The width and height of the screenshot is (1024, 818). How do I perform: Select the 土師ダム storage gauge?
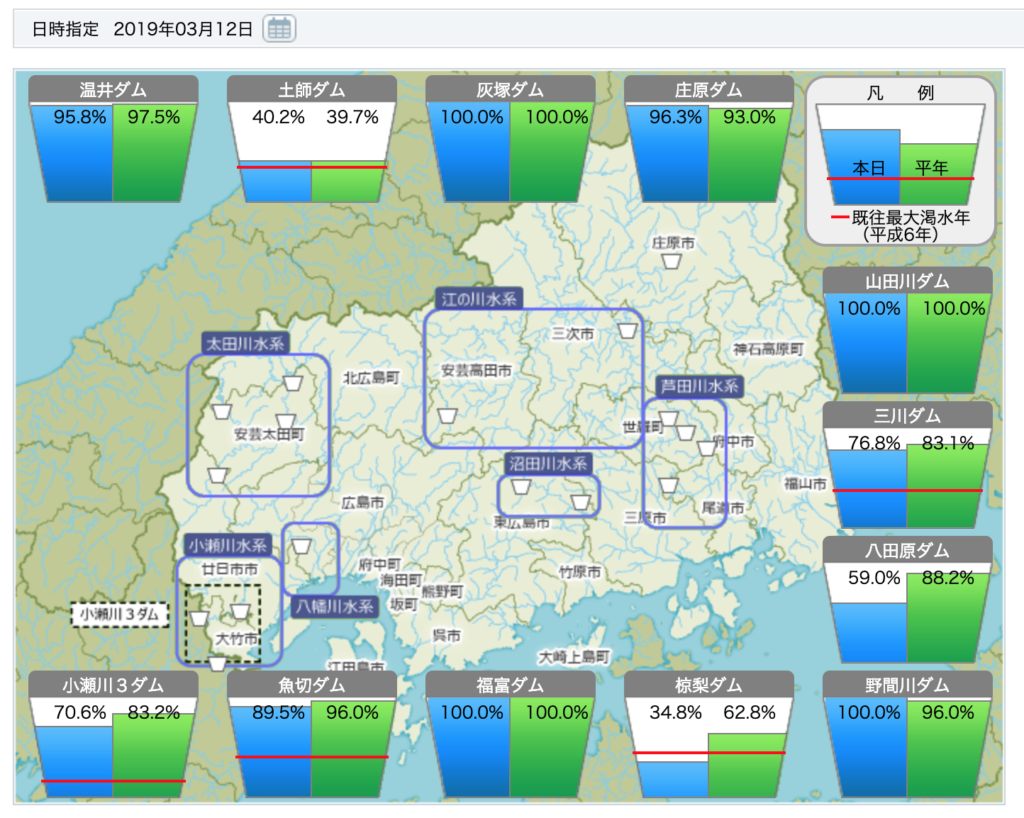pyautogui.click(x=311, y=140)
